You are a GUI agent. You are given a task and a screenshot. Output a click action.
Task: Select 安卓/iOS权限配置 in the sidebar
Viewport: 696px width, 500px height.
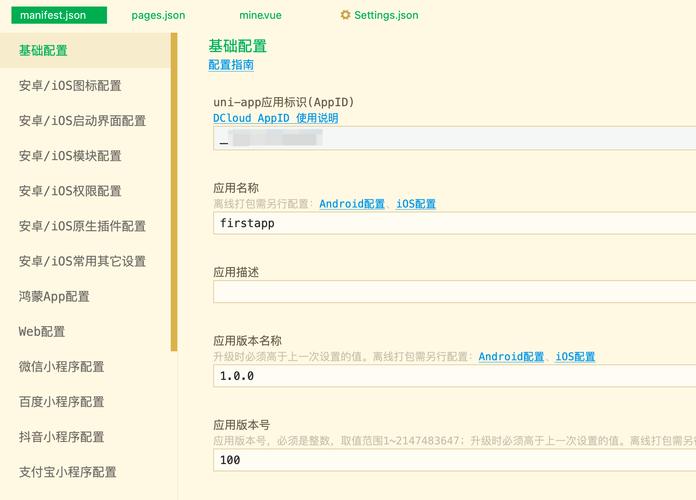(x=70, y=191)
